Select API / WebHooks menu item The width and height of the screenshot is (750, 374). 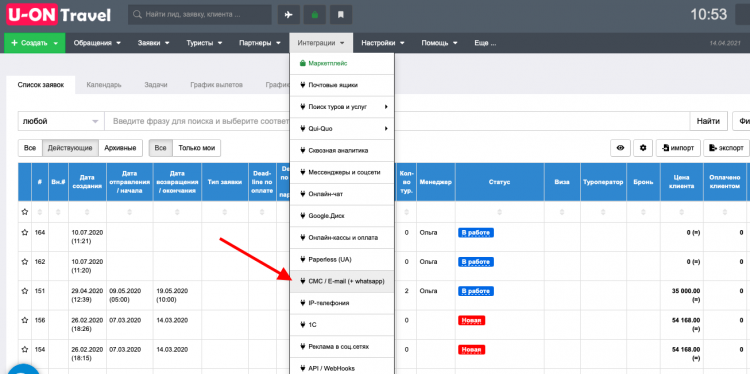click(x=342, y=367)
